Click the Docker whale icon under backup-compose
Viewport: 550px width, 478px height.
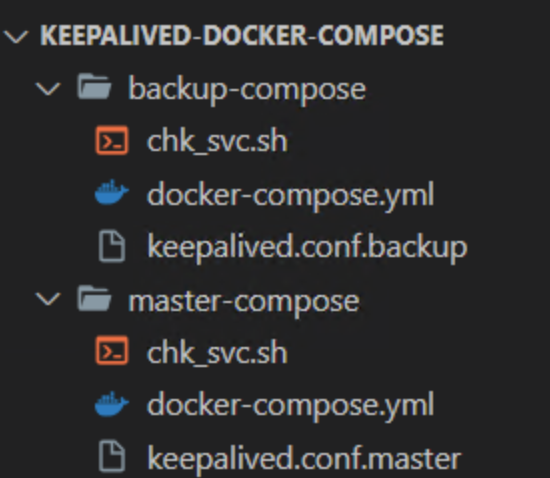point(112,192)
